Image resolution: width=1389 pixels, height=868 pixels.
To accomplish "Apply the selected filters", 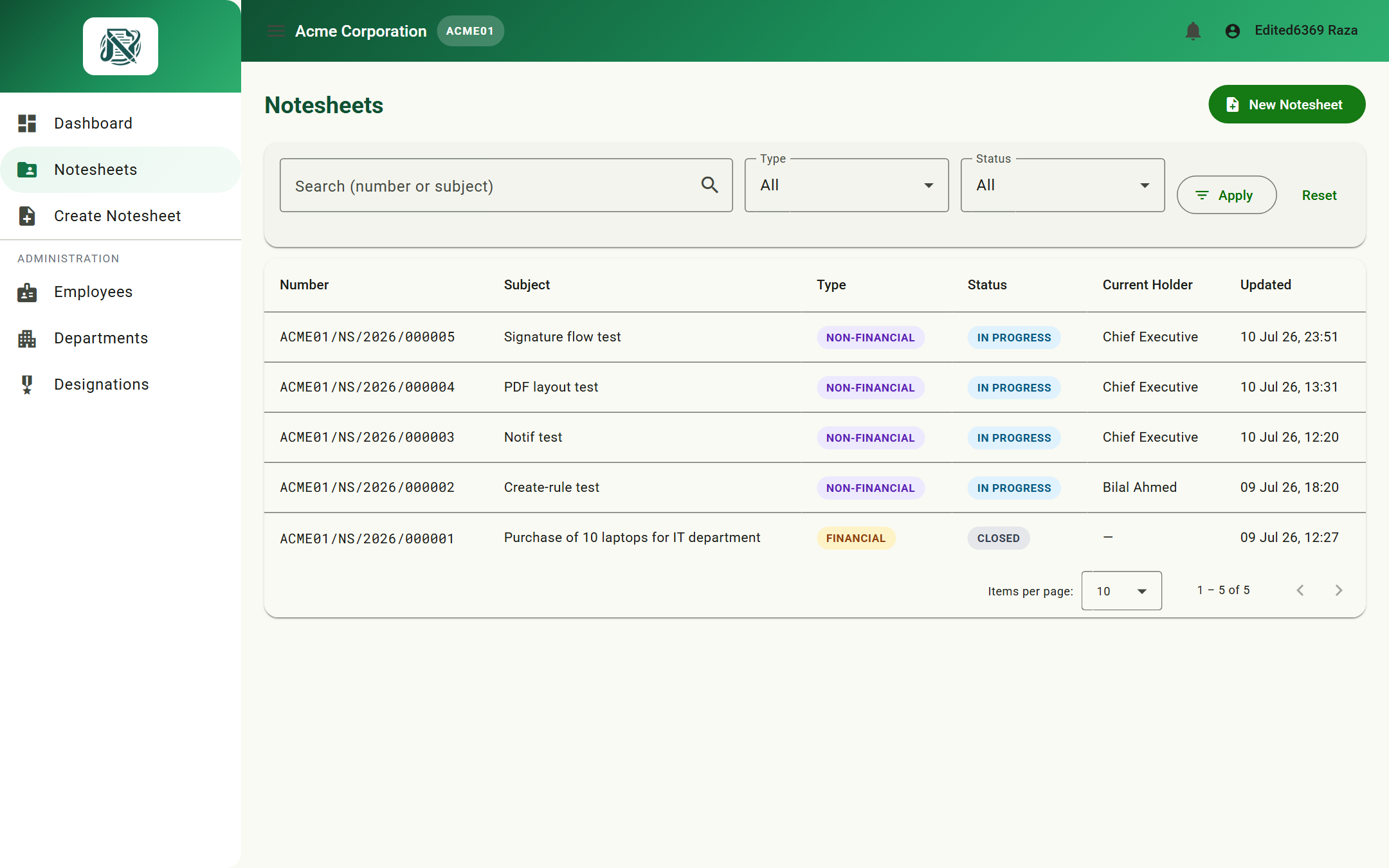I will [1226, 195].
